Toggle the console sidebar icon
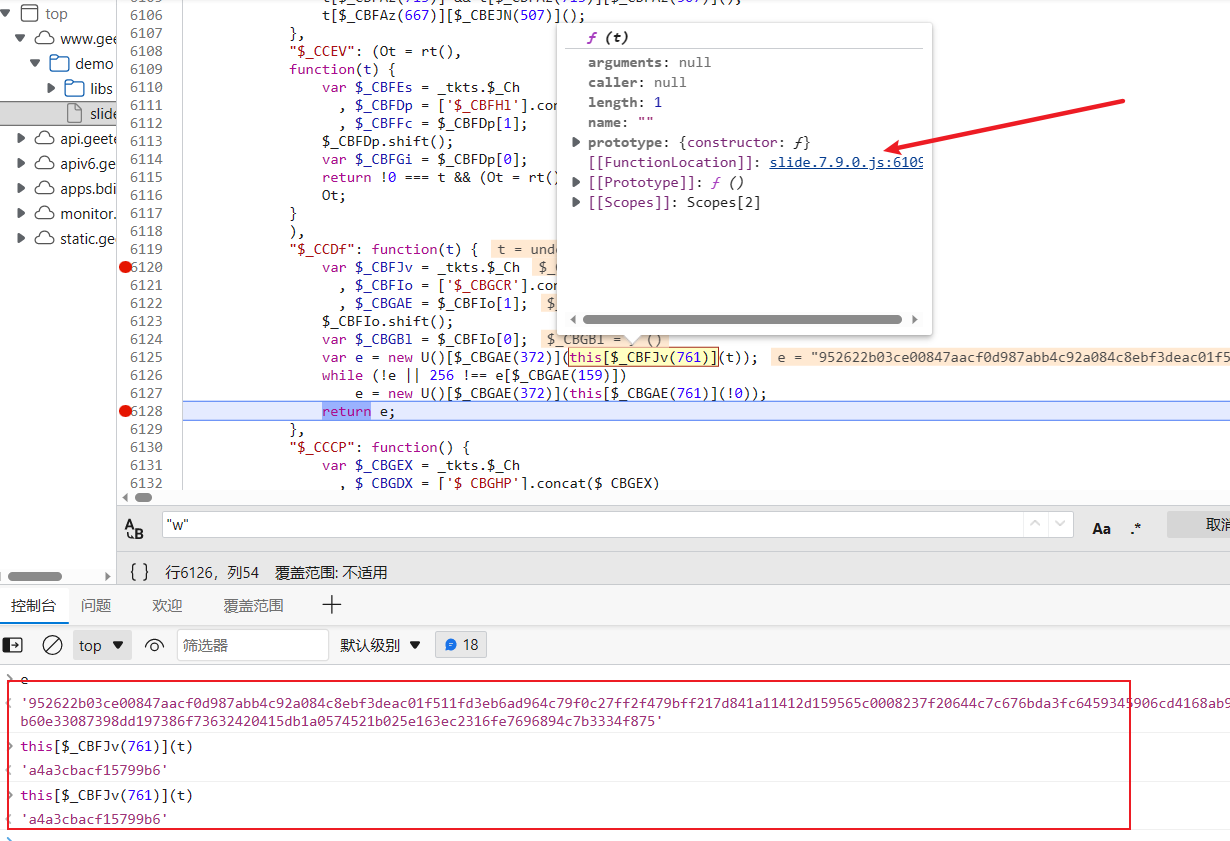 13,645
